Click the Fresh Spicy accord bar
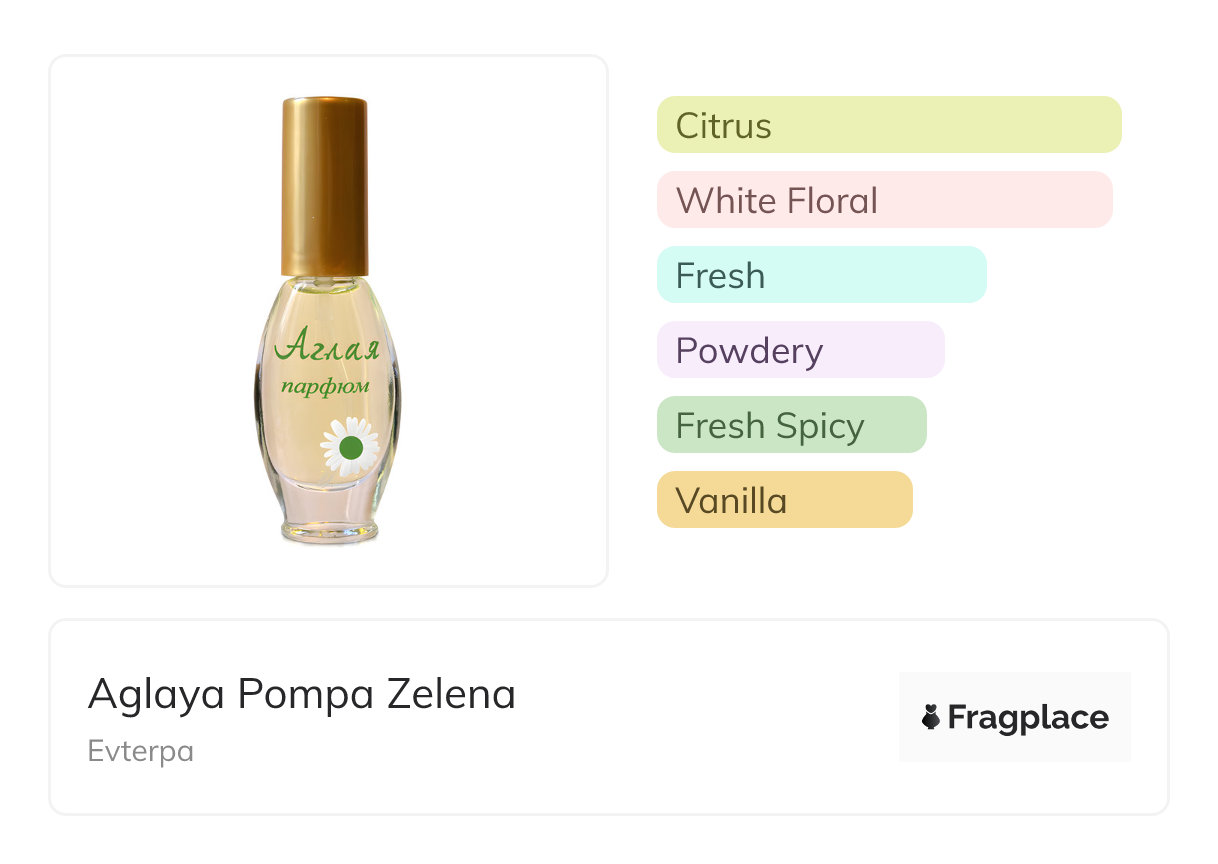1218x864 pixels. pos(791,425)
